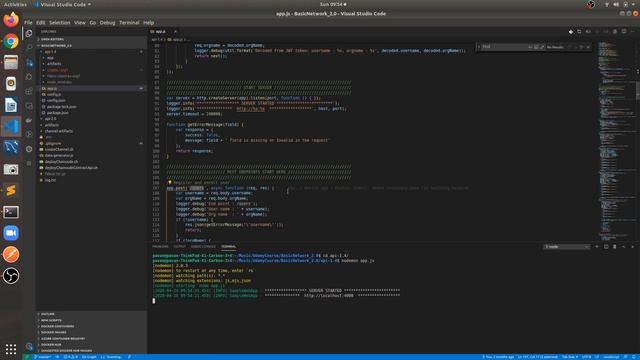The width and height of the screenshot is (640, 360).
Task: Open the View menu
Action: pos(80,23)
